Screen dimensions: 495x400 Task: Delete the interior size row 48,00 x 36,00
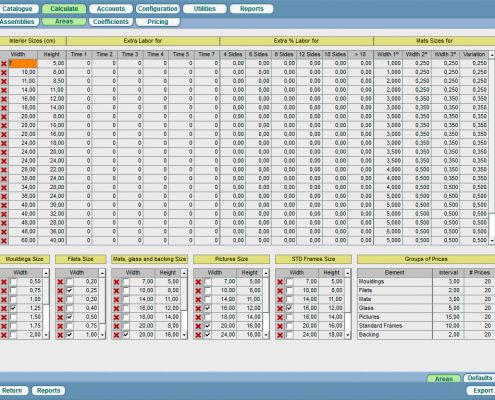pyautogui.click(x=4, y=232)
